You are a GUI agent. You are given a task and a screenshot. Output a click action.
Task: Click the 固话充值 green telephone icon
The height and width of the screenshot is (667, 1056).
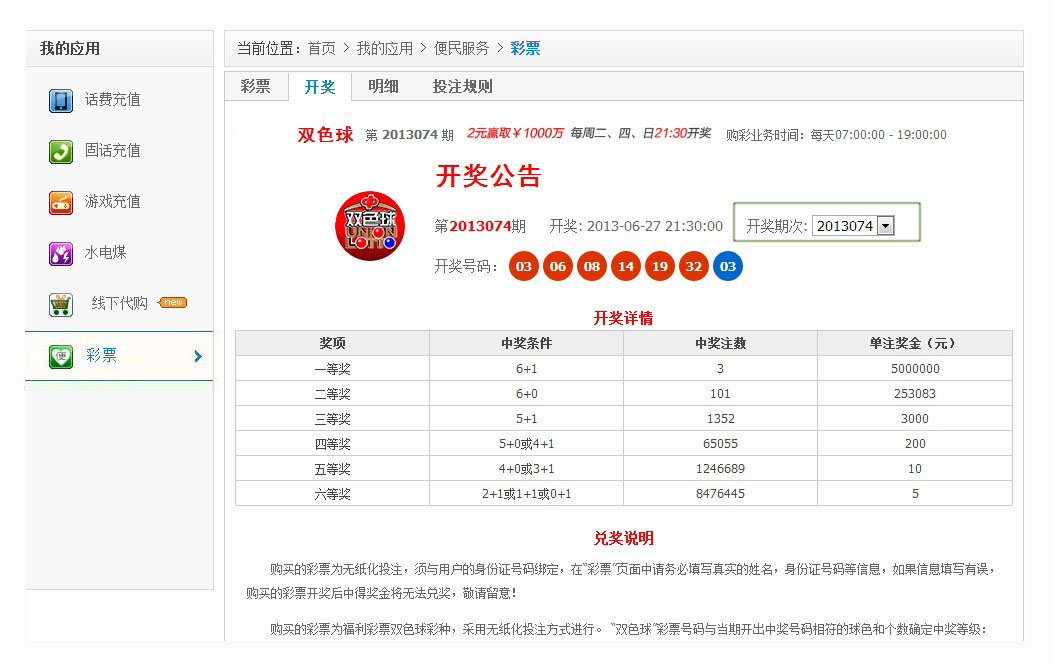click(x=61, y=151)
